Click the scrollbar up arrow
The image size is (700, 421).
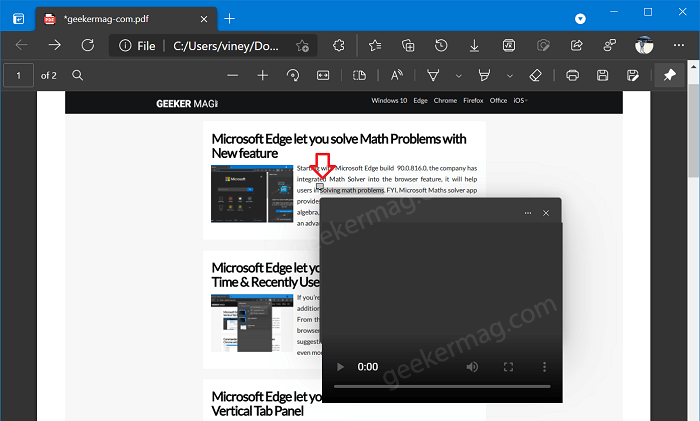[x=694, y=67]
